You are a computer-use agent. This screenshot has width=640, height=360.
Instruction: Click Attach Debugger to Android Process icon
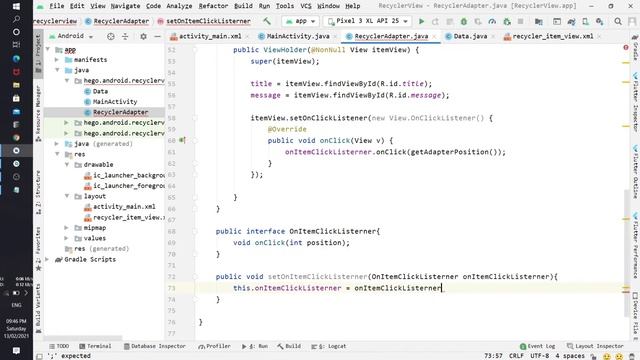[507, 21]
